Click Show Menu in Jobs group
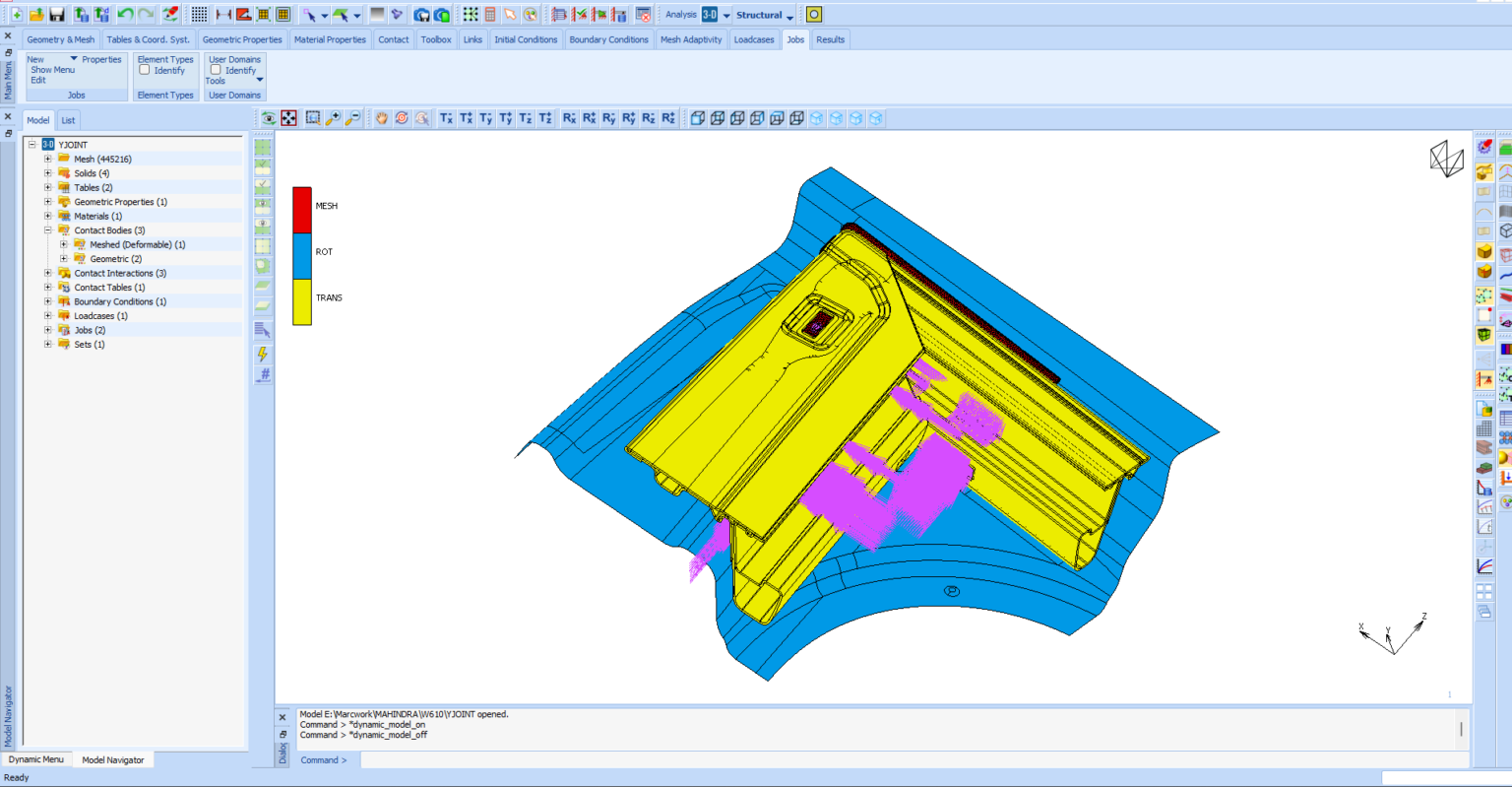 52,70
